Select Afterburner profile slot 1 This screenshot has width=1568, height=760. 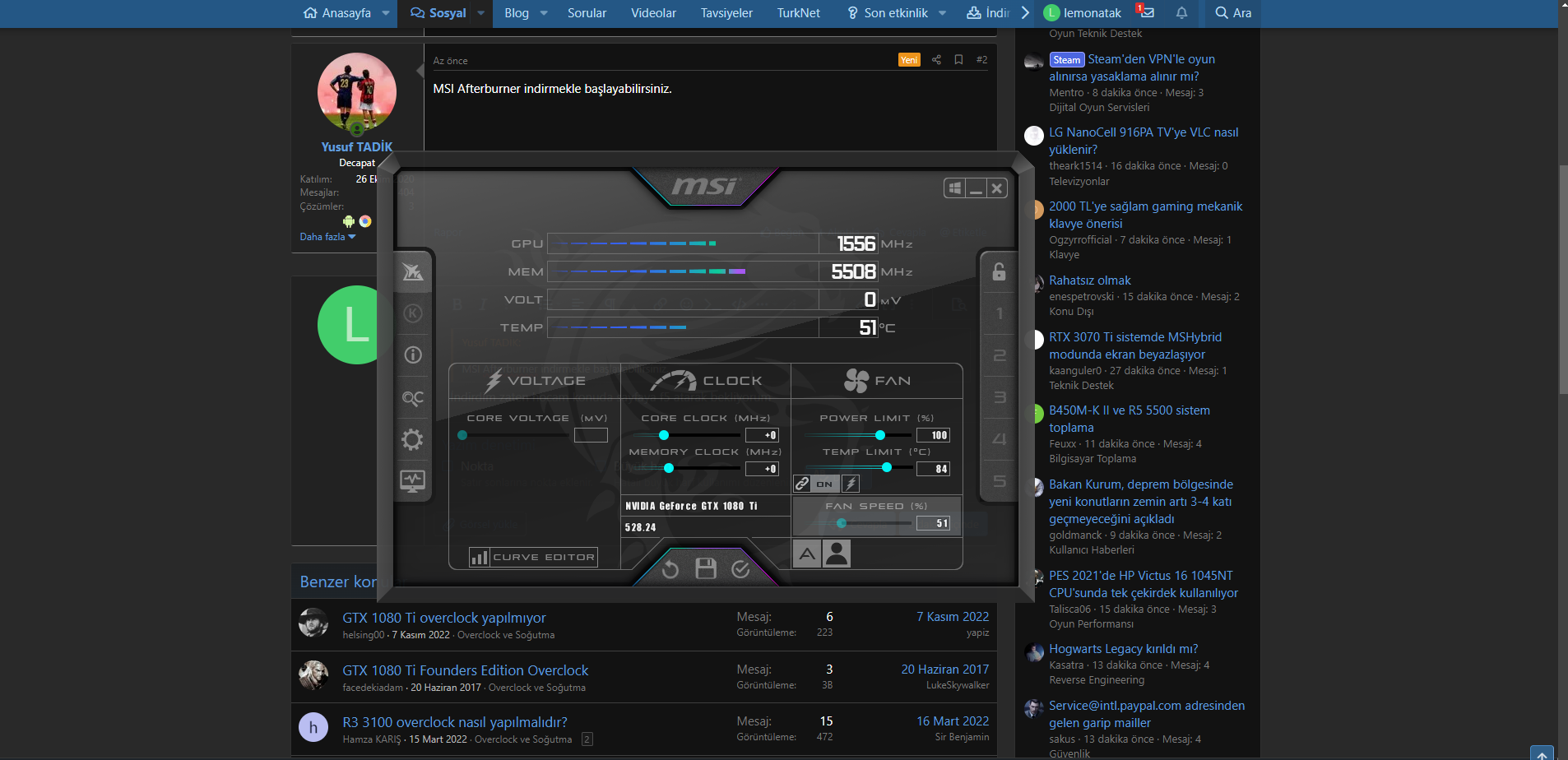pos(1000,313)
